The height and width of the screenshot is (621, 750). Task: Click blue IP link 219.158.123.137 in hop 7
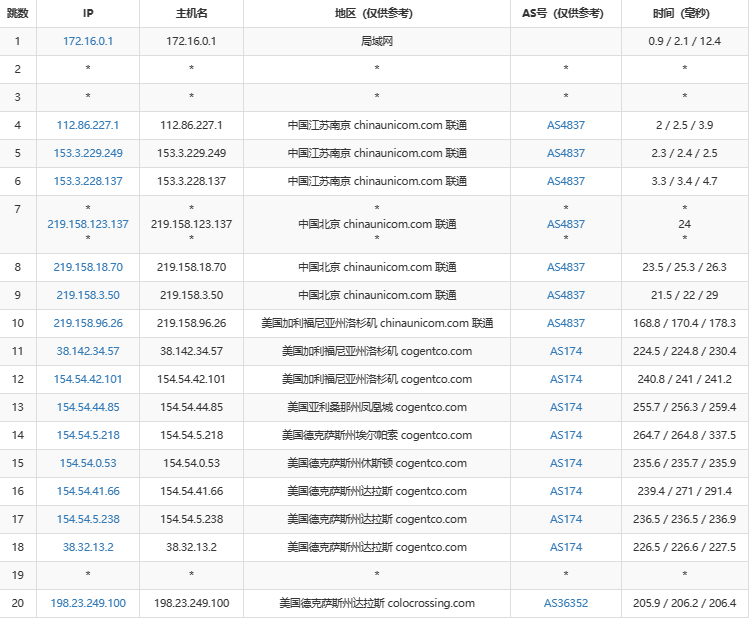point(88,224)
